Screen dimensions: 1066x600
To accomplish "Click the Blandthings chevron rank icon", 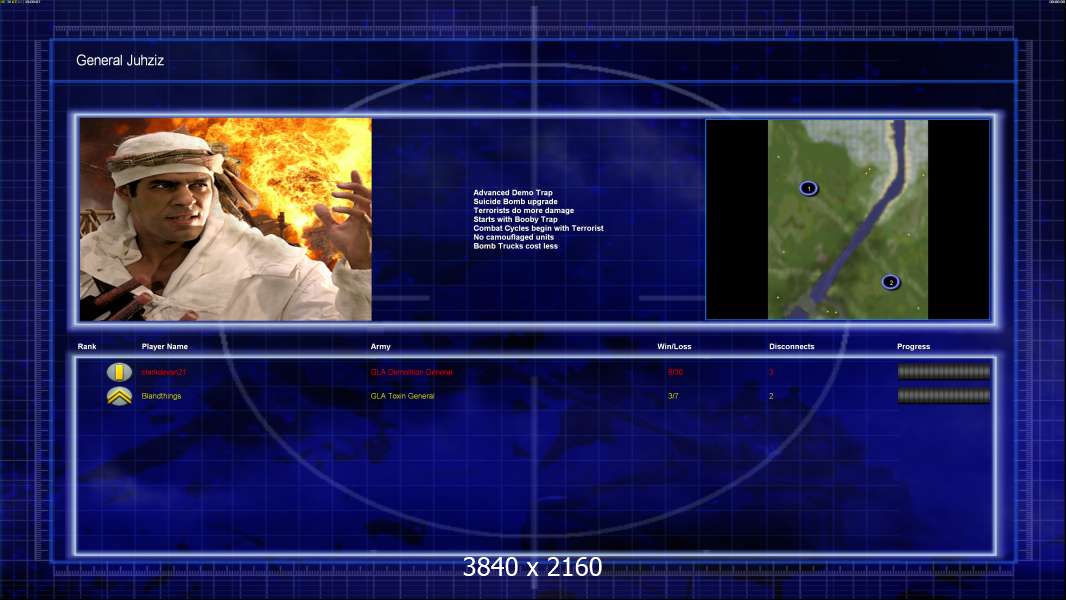I will (x=119, y=396).
